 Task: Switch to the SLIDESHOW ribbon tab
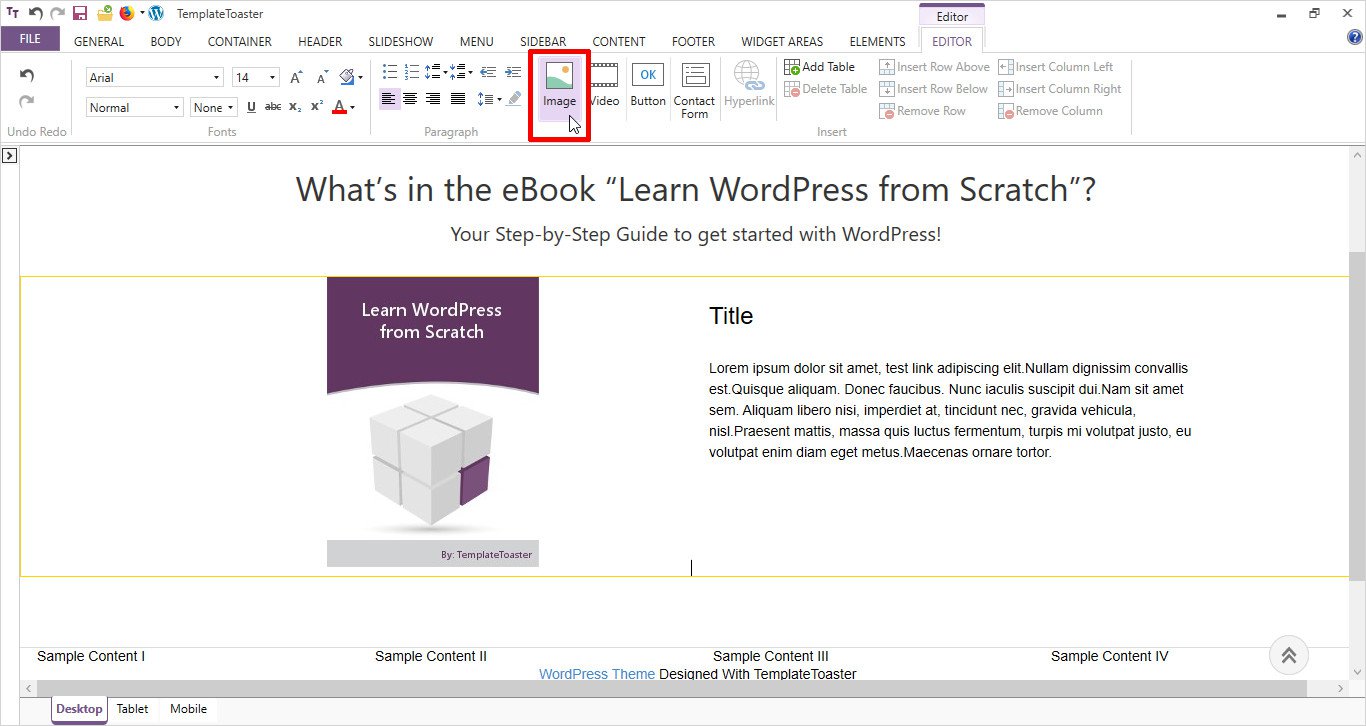pos(400,41)
